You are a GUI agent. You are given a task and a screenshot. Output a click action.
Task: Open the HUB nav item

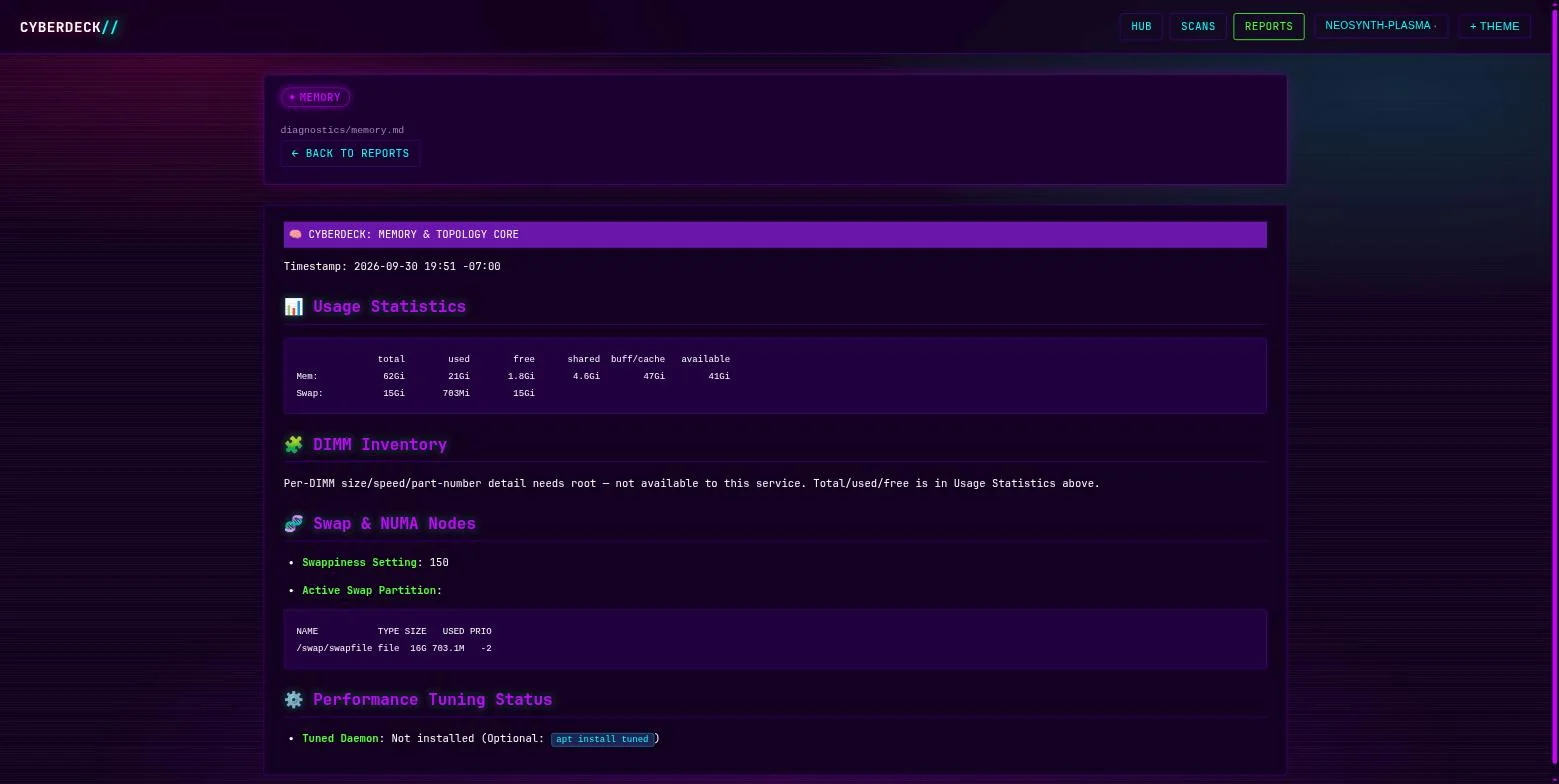click(1141, 27)
